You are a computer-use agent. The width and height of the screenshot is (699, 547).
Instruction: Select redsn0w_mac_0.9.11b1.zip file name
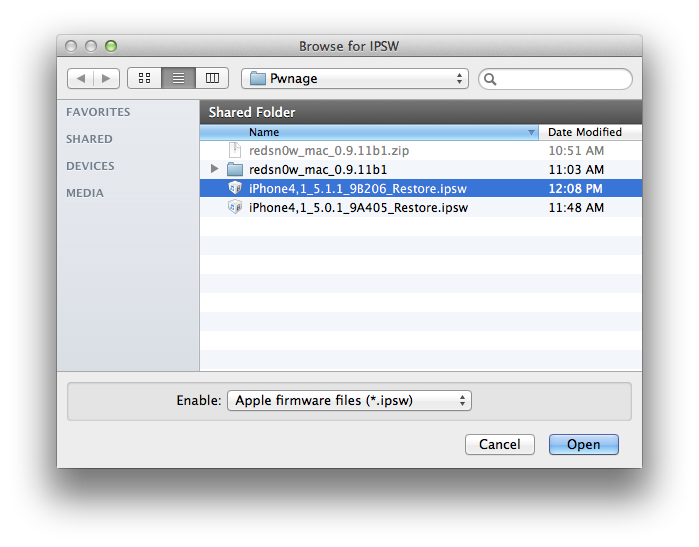tap(329, 151)
